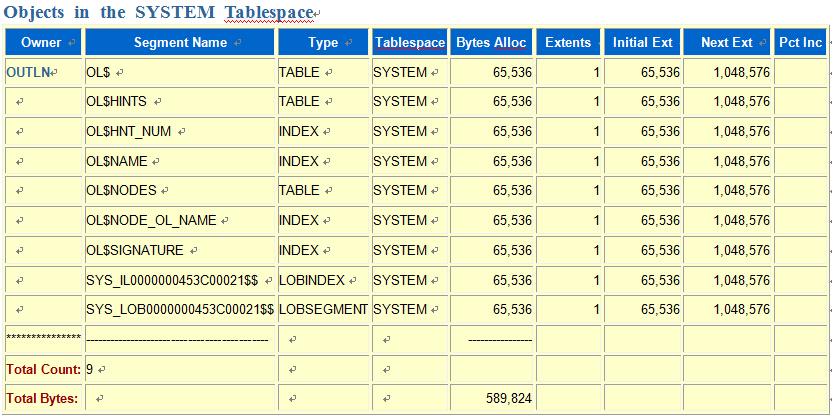Select the Type column header
This screenshot has height=417, width=832.
tap(323, 43)
